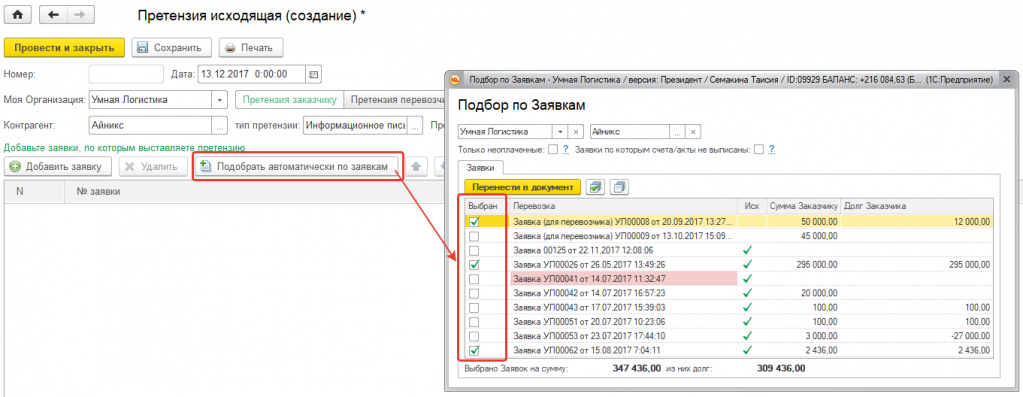Uncheck the Заявка УП00026 row checkbox
This screenshot has height=397, width=1023.
point(474,265)
